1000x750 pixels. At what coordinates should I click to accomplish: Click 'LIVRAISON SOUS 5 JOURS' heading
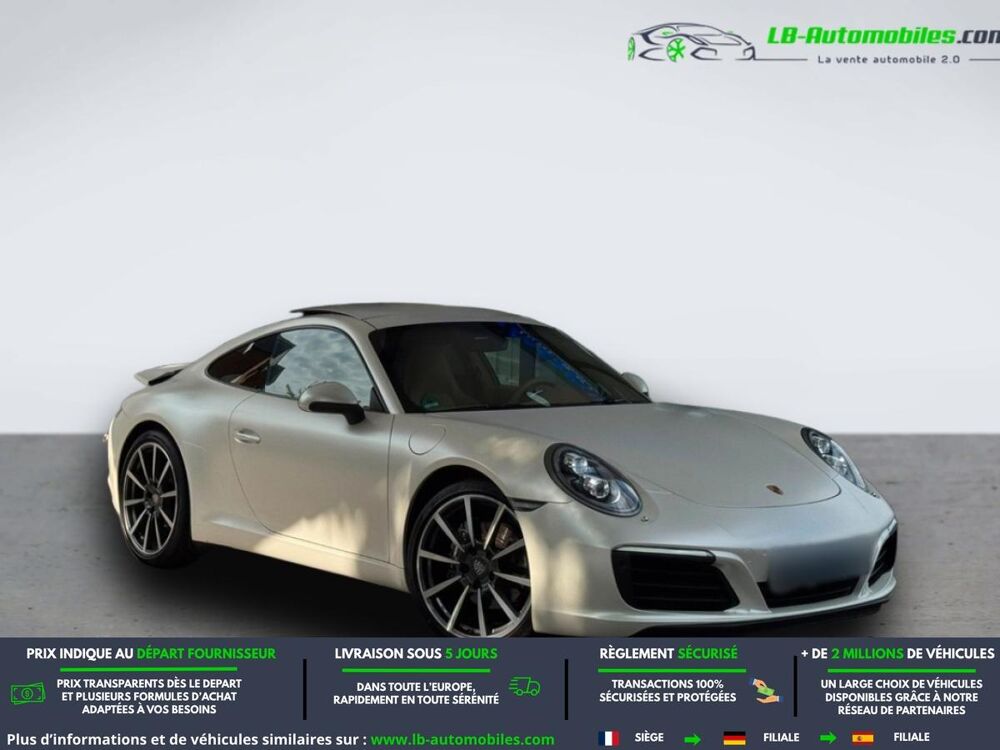tap(416, 654)
